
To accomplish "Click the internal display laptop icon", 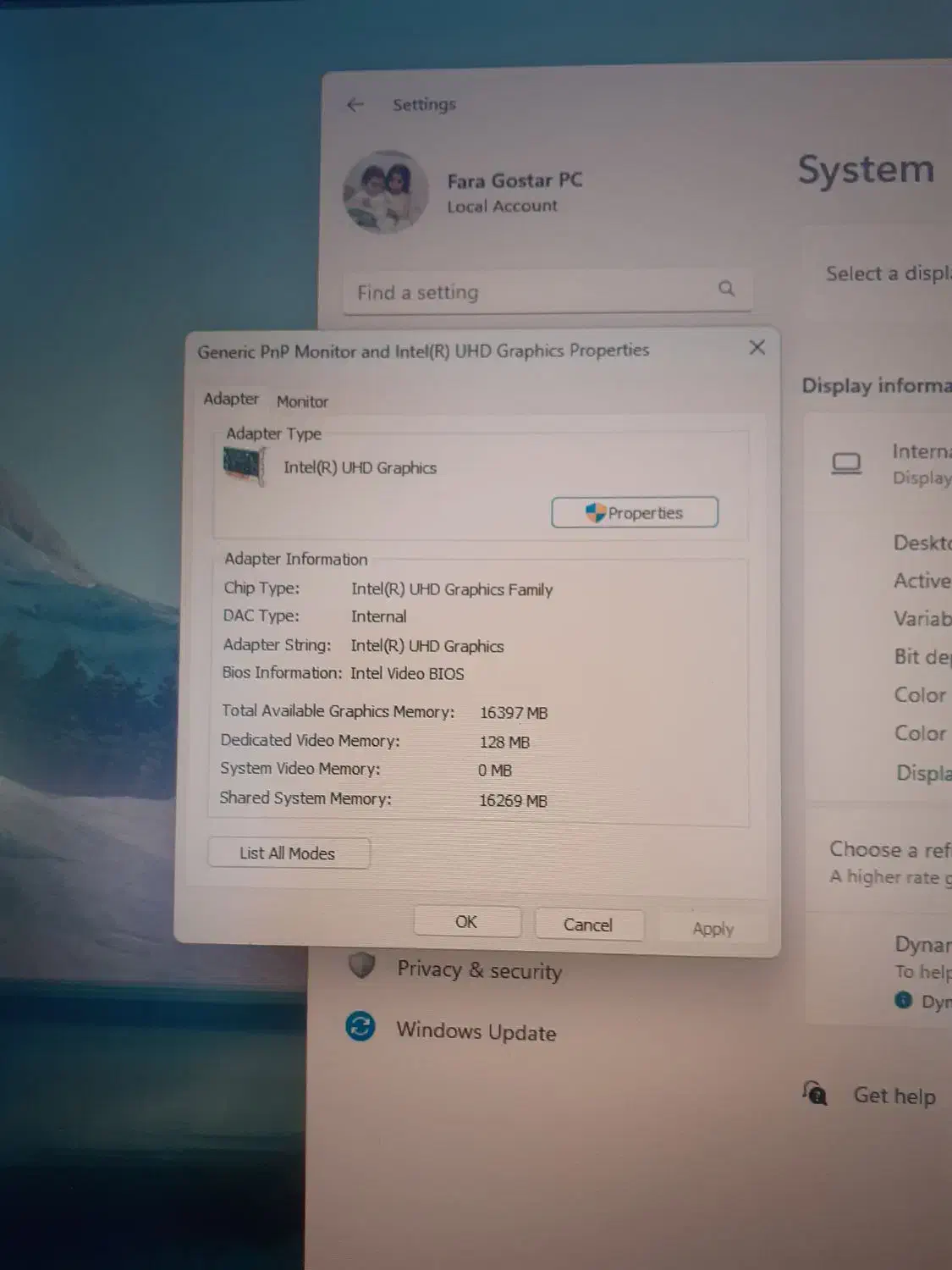I will (x=846, y=463).
